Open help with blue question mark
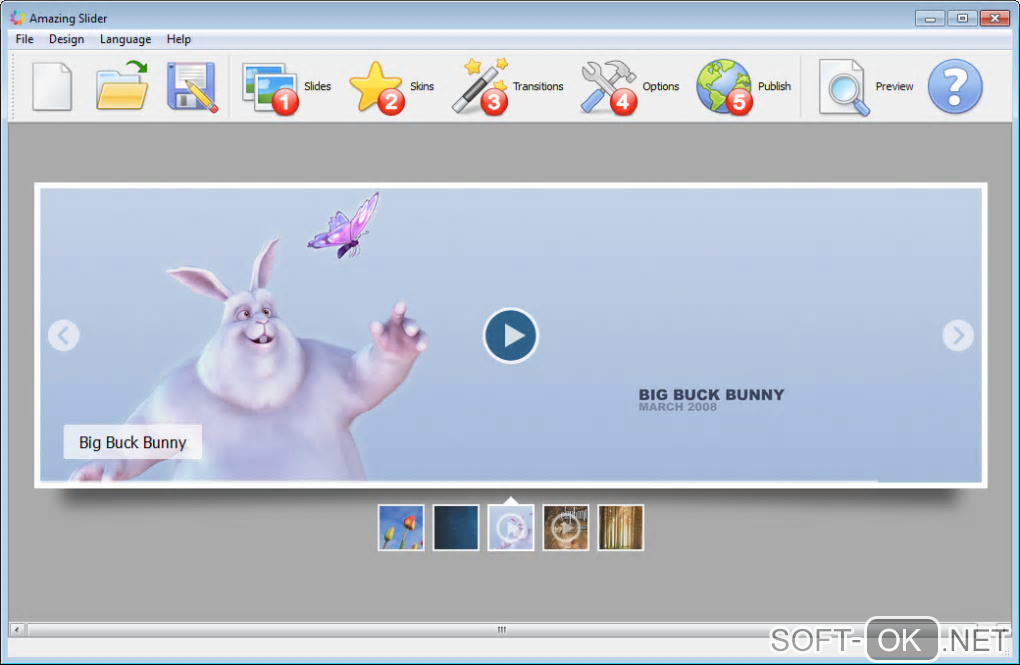The height and width of the screenshot is (665, 1020). (954, 87)
